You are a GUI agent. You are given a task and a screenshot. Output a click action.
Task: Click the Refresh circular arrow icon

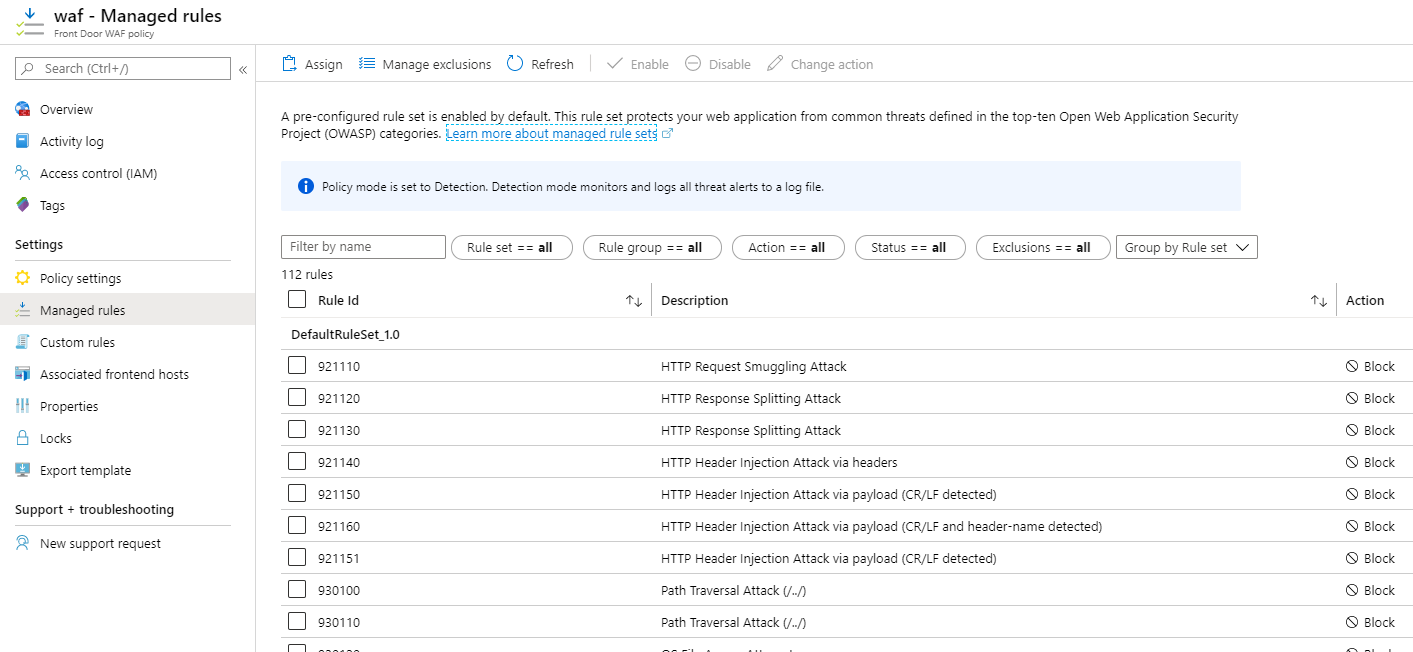[x=515, y=64]
